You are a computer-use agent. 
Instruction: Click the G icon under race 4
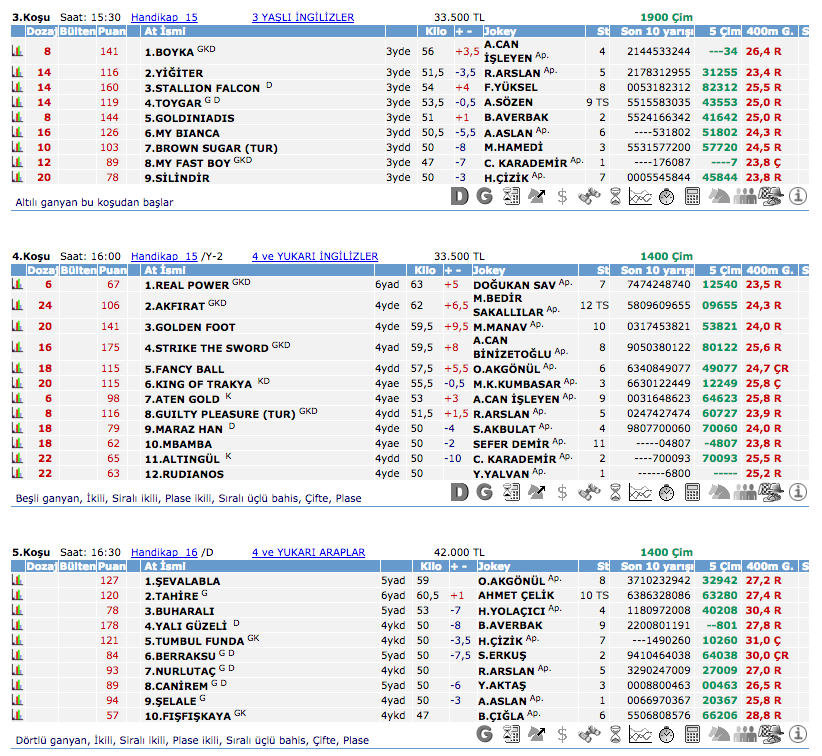click(x=484, y=491)
